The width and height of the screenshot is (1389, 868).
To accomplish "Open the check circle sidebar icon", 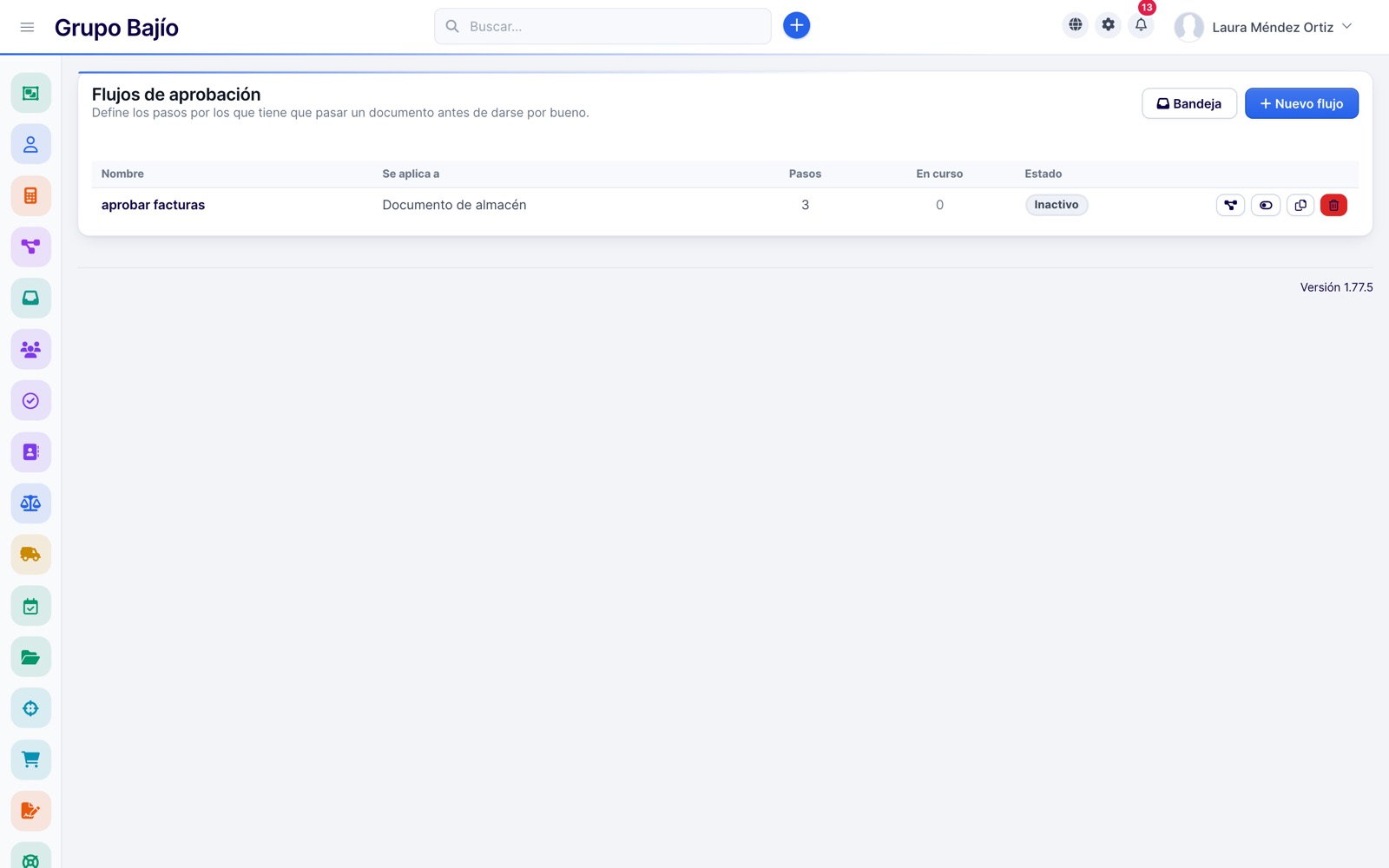I will [30, 400].
